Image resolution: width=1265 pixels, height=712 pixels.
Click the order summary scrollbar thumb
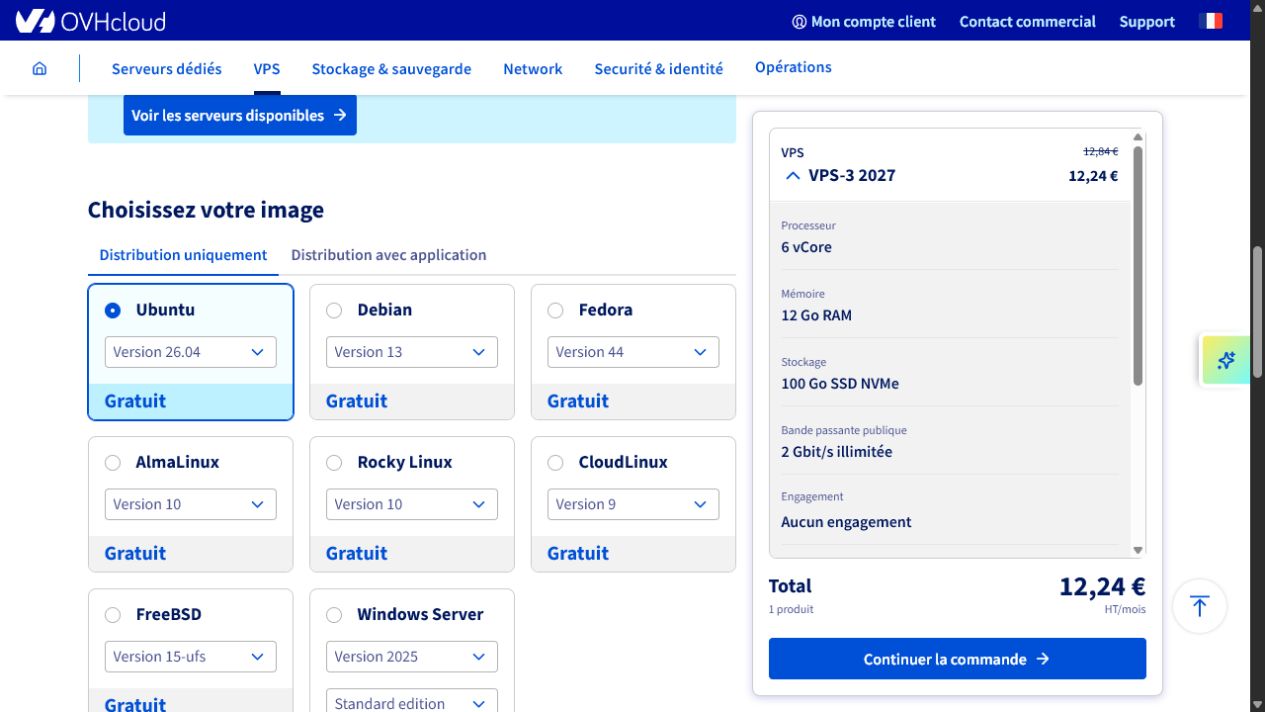1138,265
